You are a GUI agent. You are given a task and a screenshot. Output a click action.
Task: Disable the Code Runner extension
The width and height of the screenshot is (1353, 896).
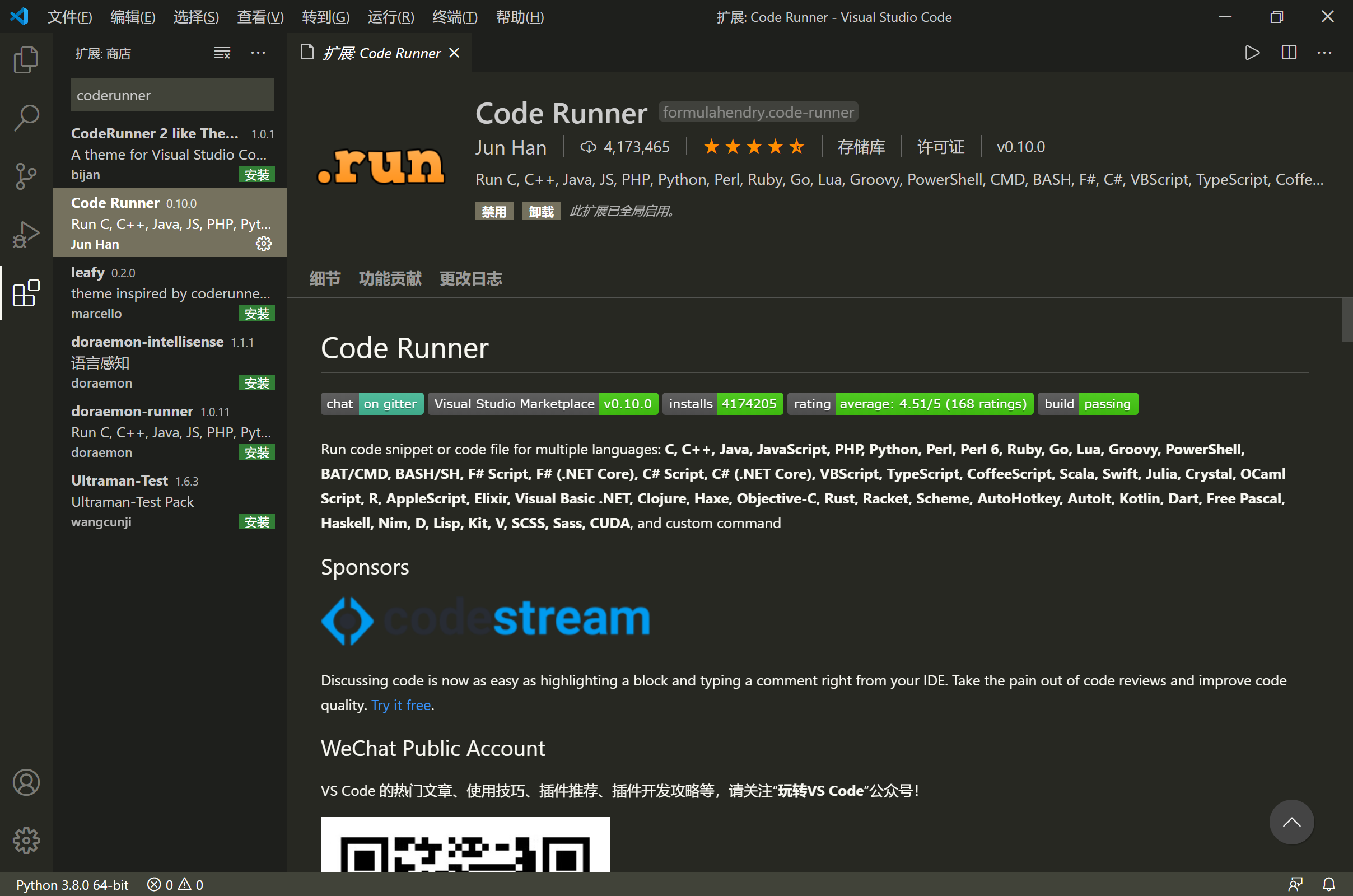(494, 211)
